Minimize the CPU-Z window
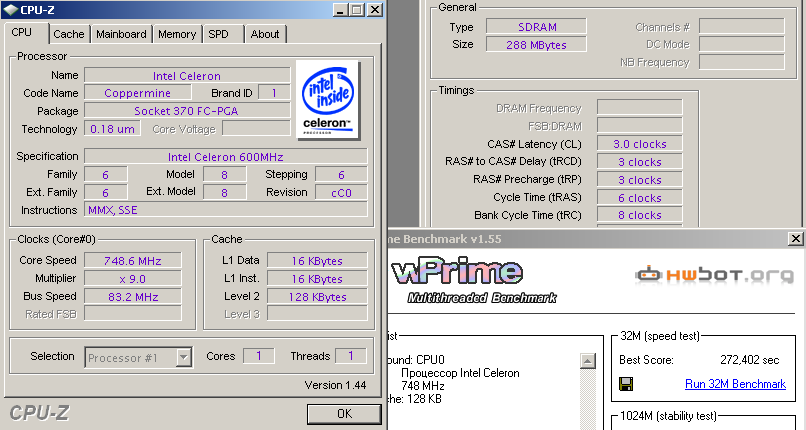This screenshot has width=806, height=430. [x=340, y=10]
